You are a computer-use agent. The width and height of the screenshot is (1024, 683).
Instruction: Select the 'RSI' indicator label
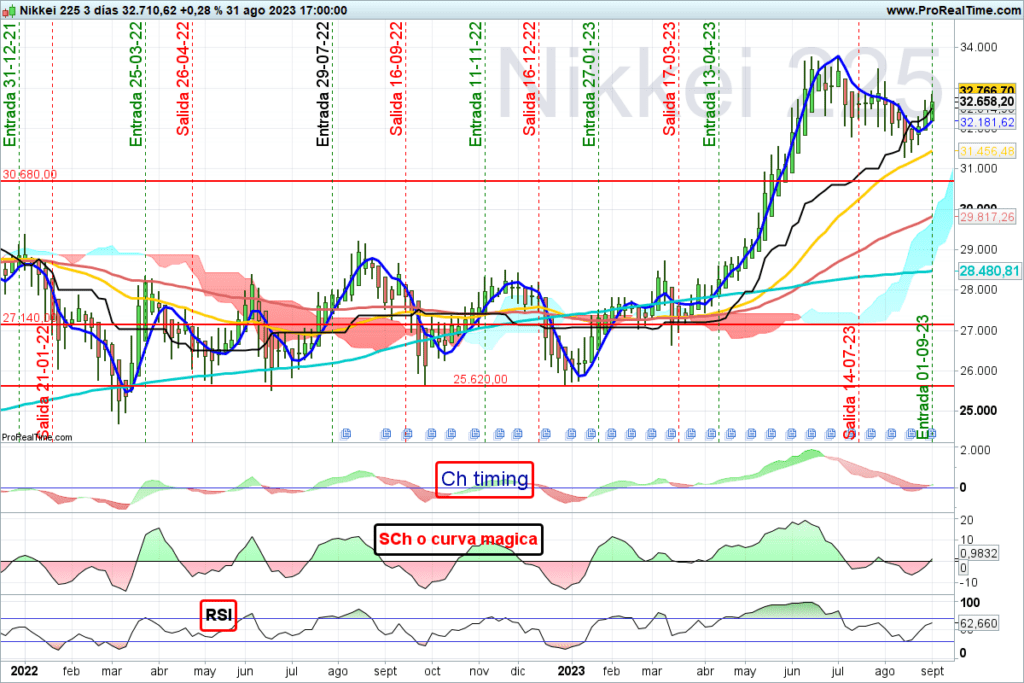[218, 615]
